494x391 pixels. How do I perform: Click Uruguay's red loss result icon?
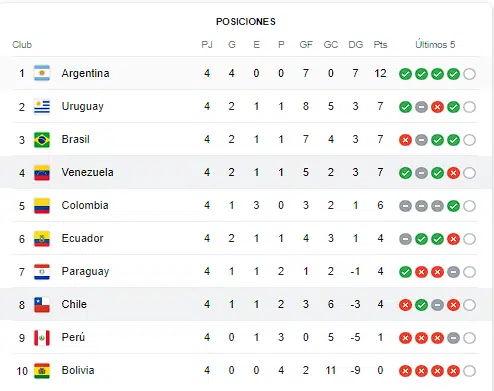(437, 107)
